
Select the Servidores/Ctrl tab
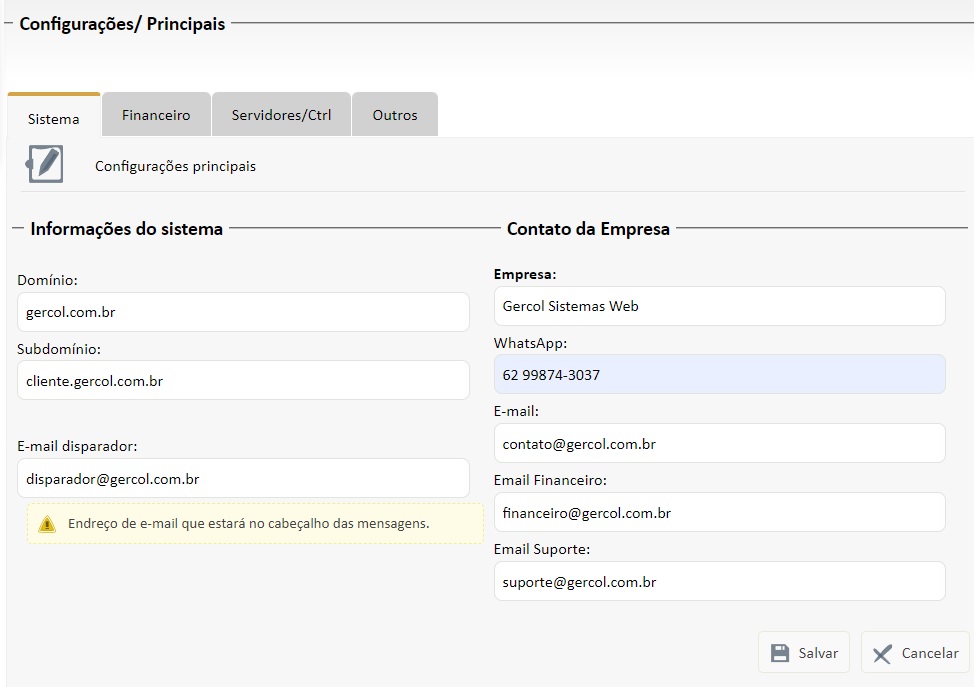click(281, 115)
